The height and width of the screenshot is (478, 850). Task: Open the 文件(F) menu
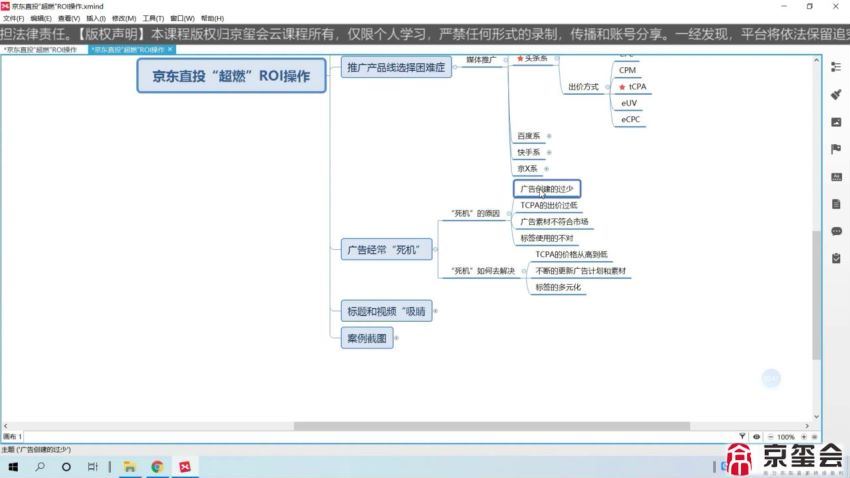click(x=13, y=18)
